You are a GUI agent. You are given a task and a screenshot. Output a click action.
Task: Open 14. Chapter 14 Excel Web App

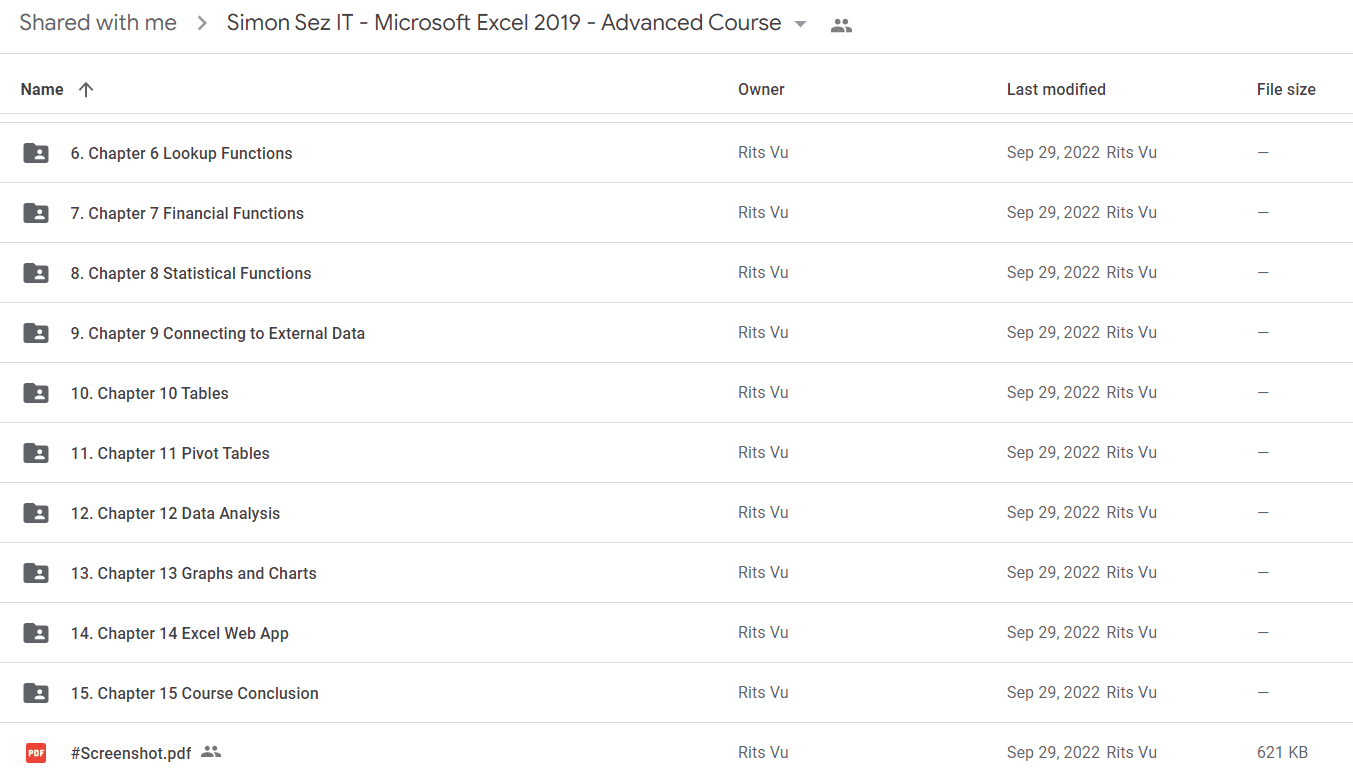coord(179,634)
